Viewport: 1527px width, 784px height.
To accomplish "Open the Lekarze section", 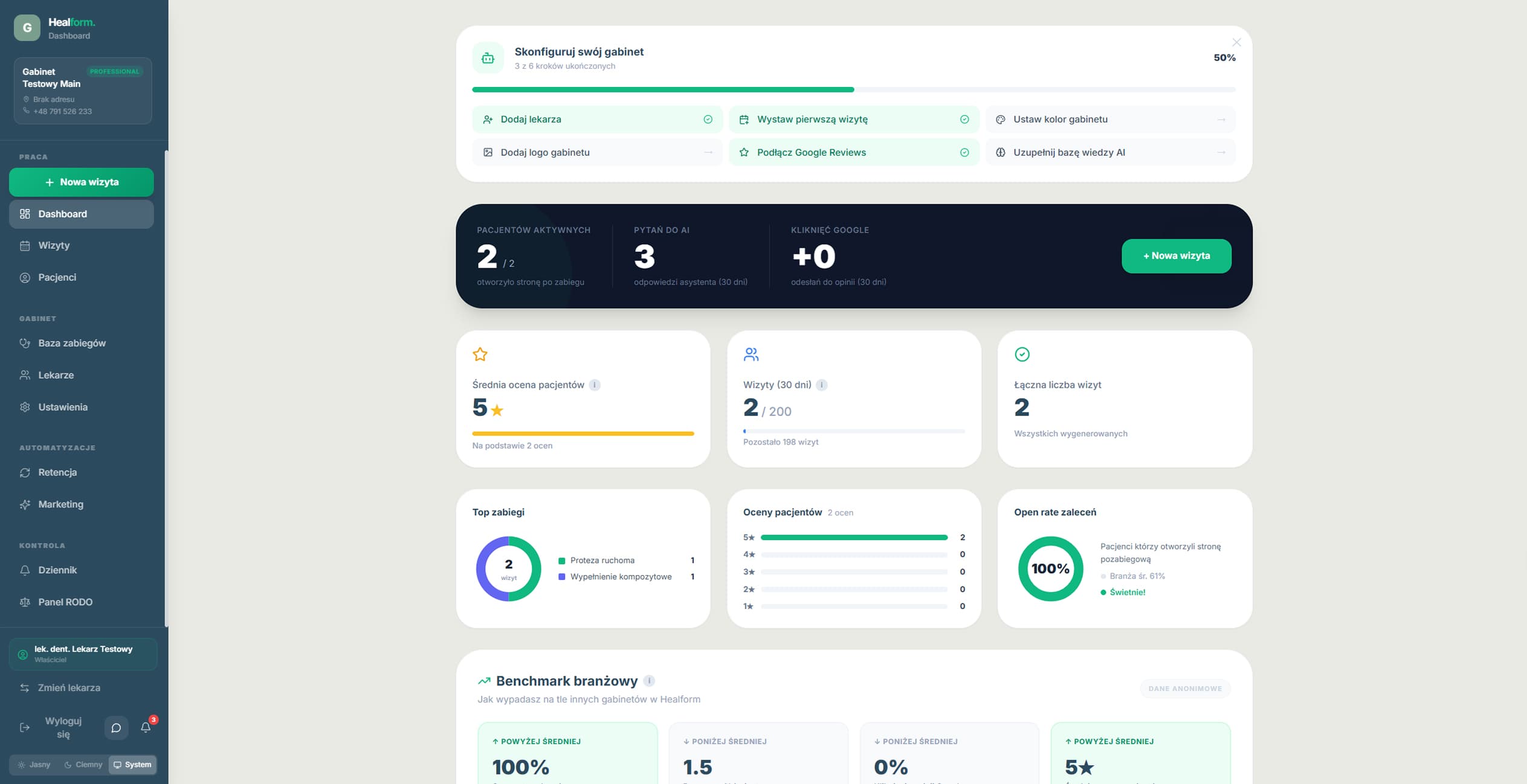I will click(x=82, y=375).
